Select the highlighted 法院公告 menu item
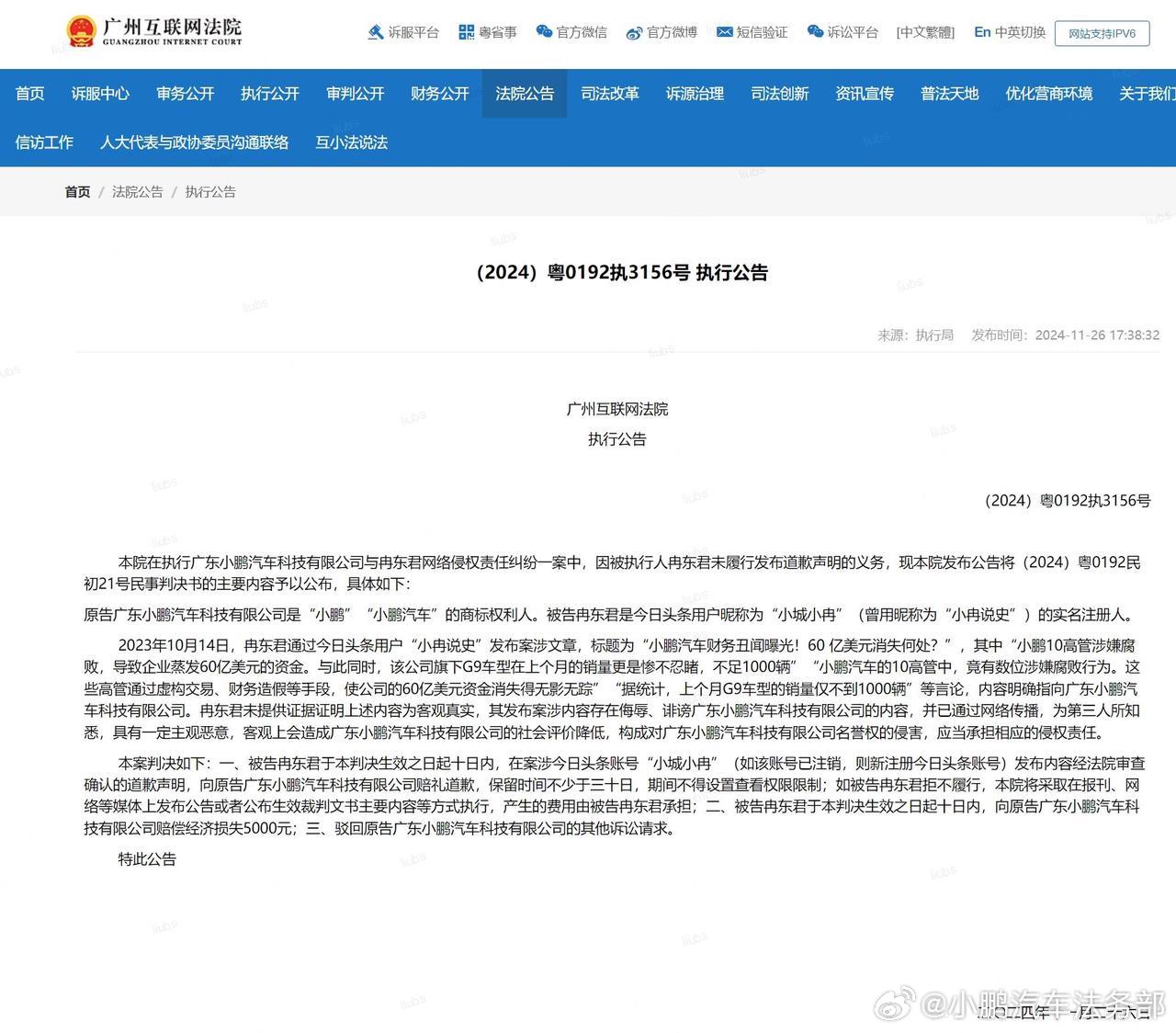 coord(525,93)
